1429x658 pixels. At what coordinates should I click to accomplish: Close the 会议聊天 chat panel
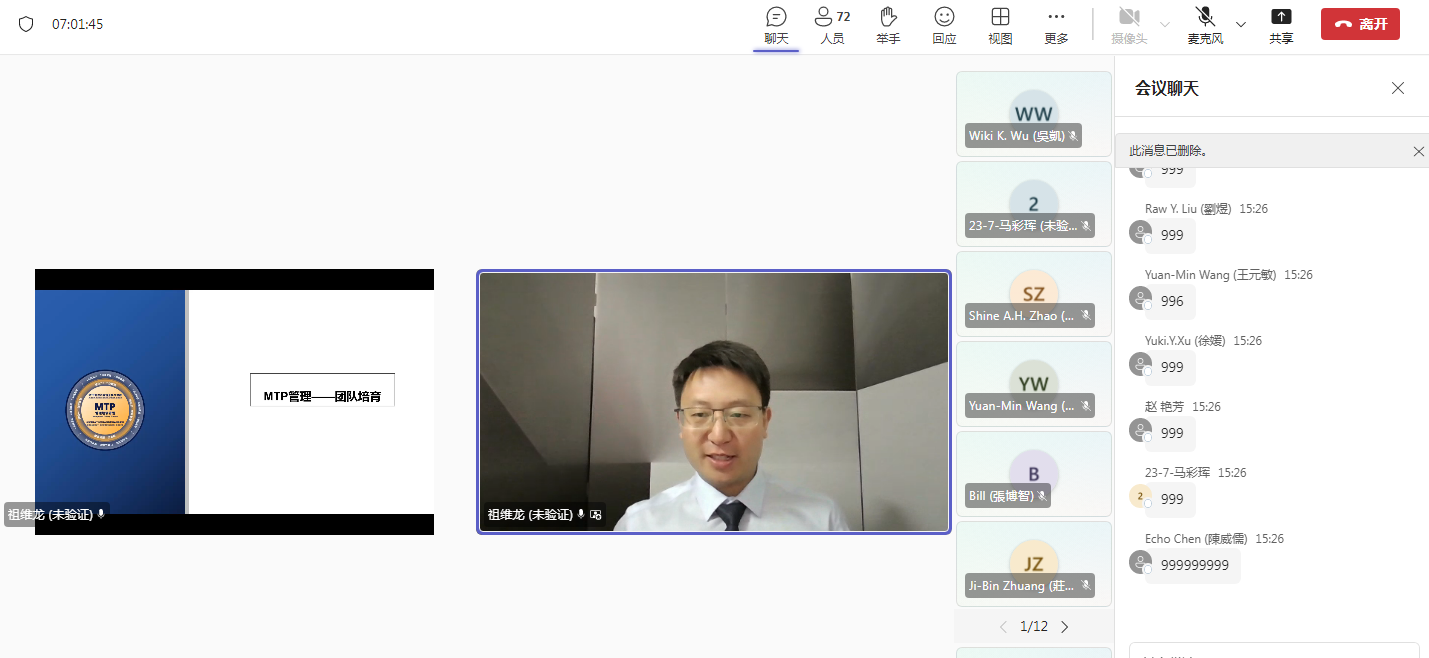[x=1398, y=88]
